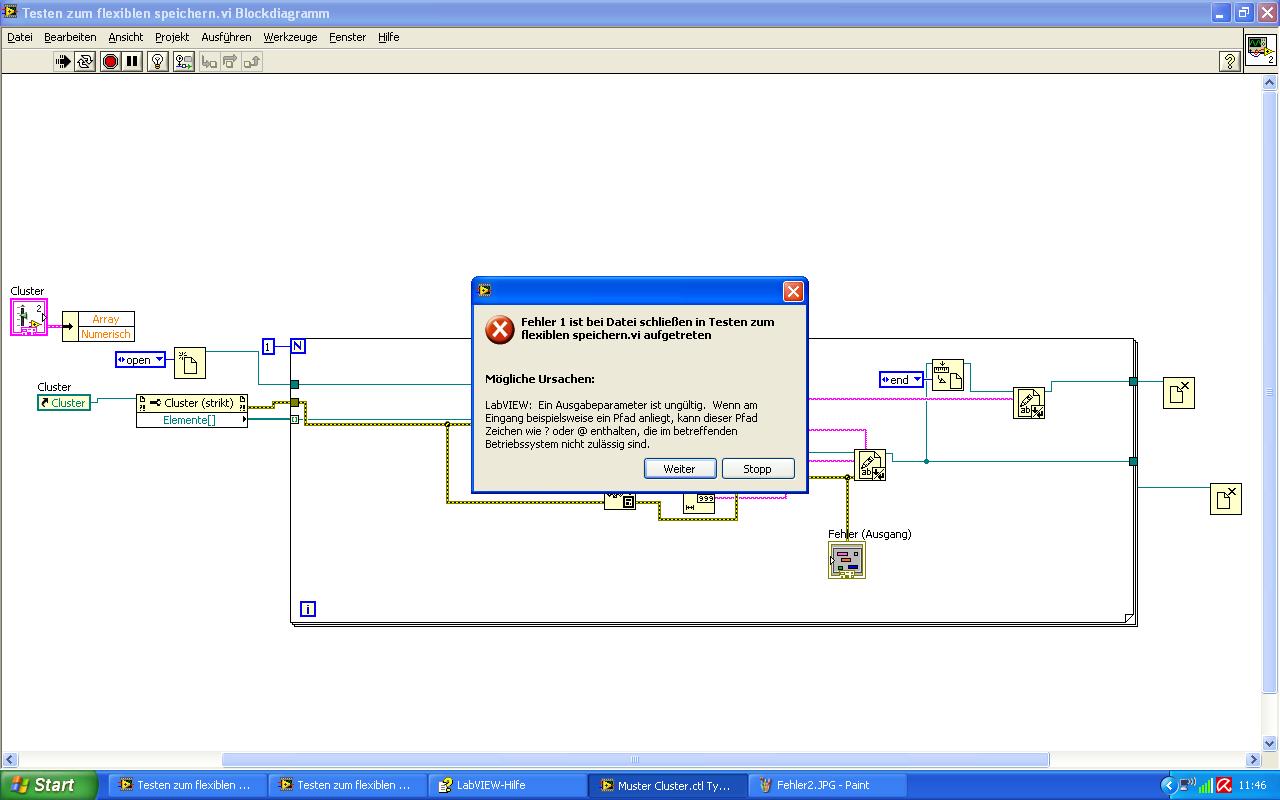Open context help question mark button

1229,61
